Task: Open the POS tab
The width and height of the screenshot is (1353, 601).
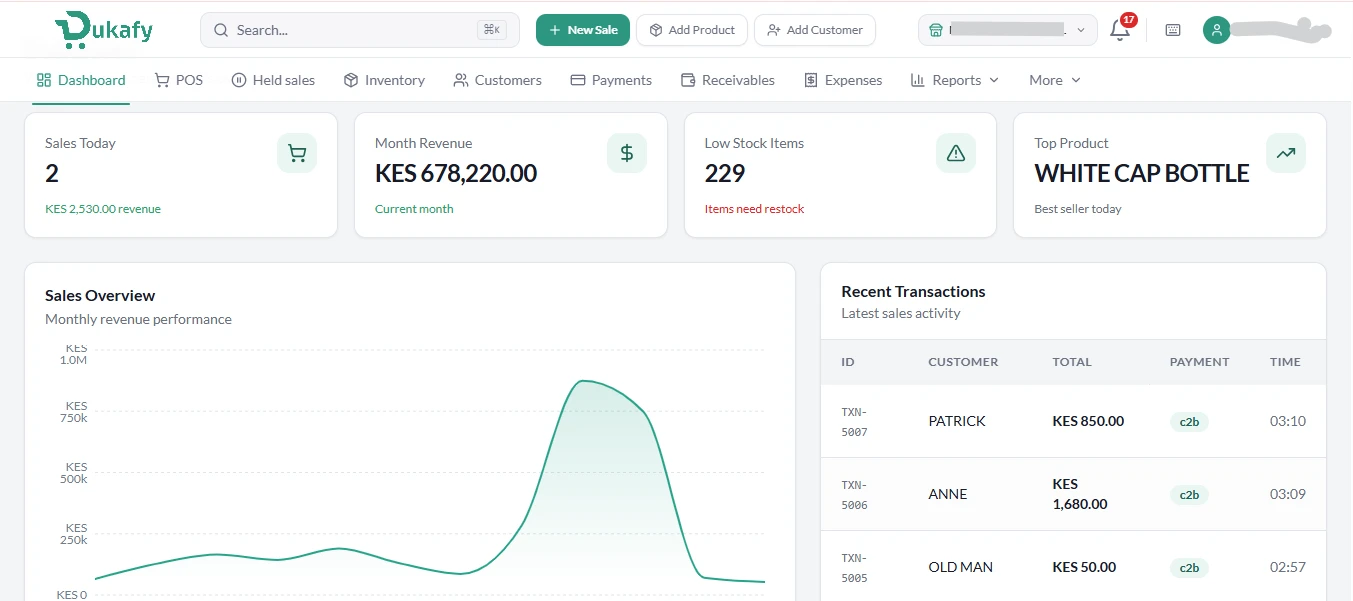Action: point(179,80)
